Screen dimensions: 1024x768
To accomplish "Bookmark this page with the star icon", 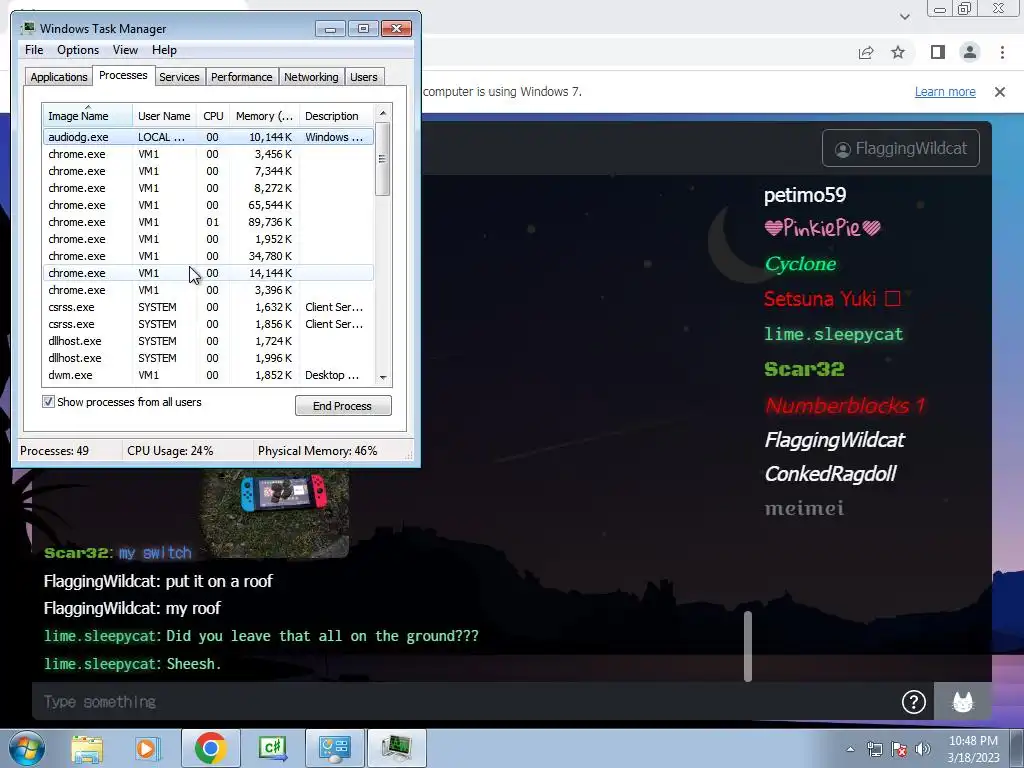I will click(898, 52).
